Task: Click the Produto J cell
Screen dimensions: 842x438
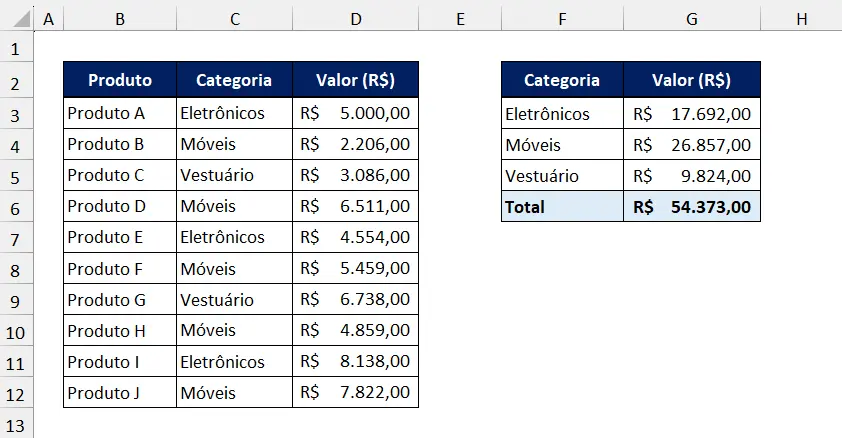Action: click(x=120, y=393)
